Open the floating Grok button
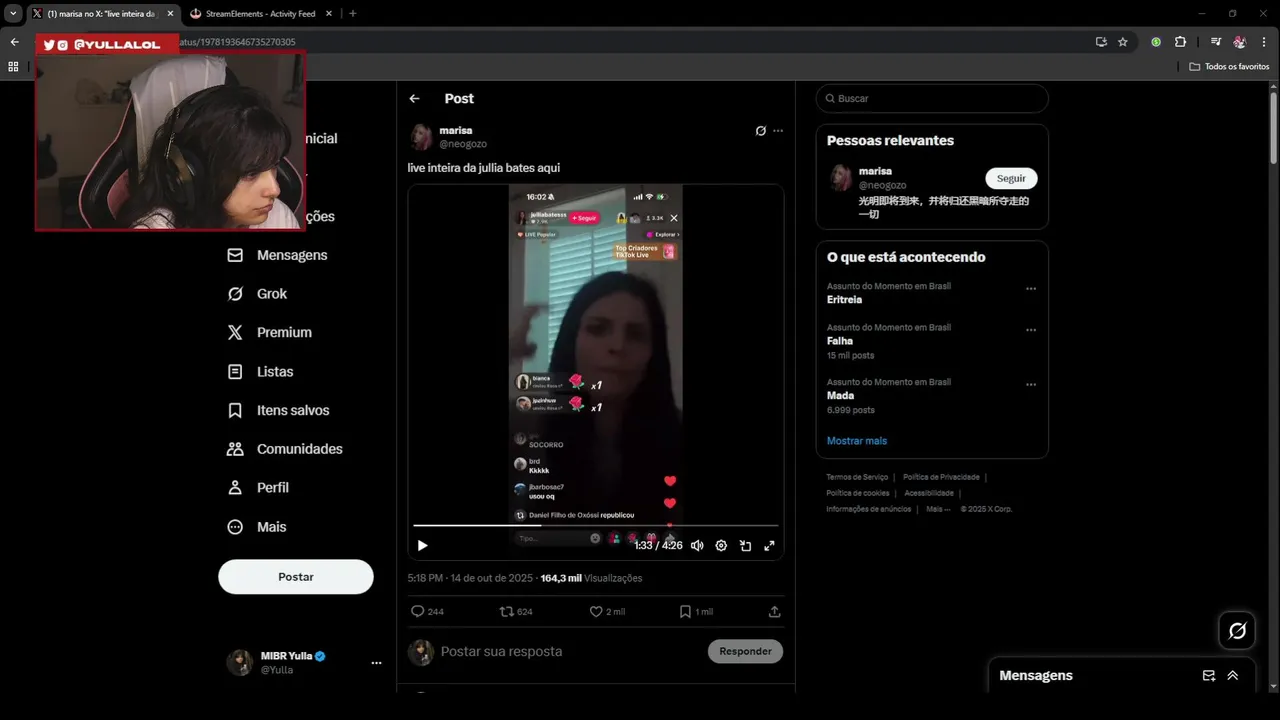 pyautogui.click(x=1237, y=631)
